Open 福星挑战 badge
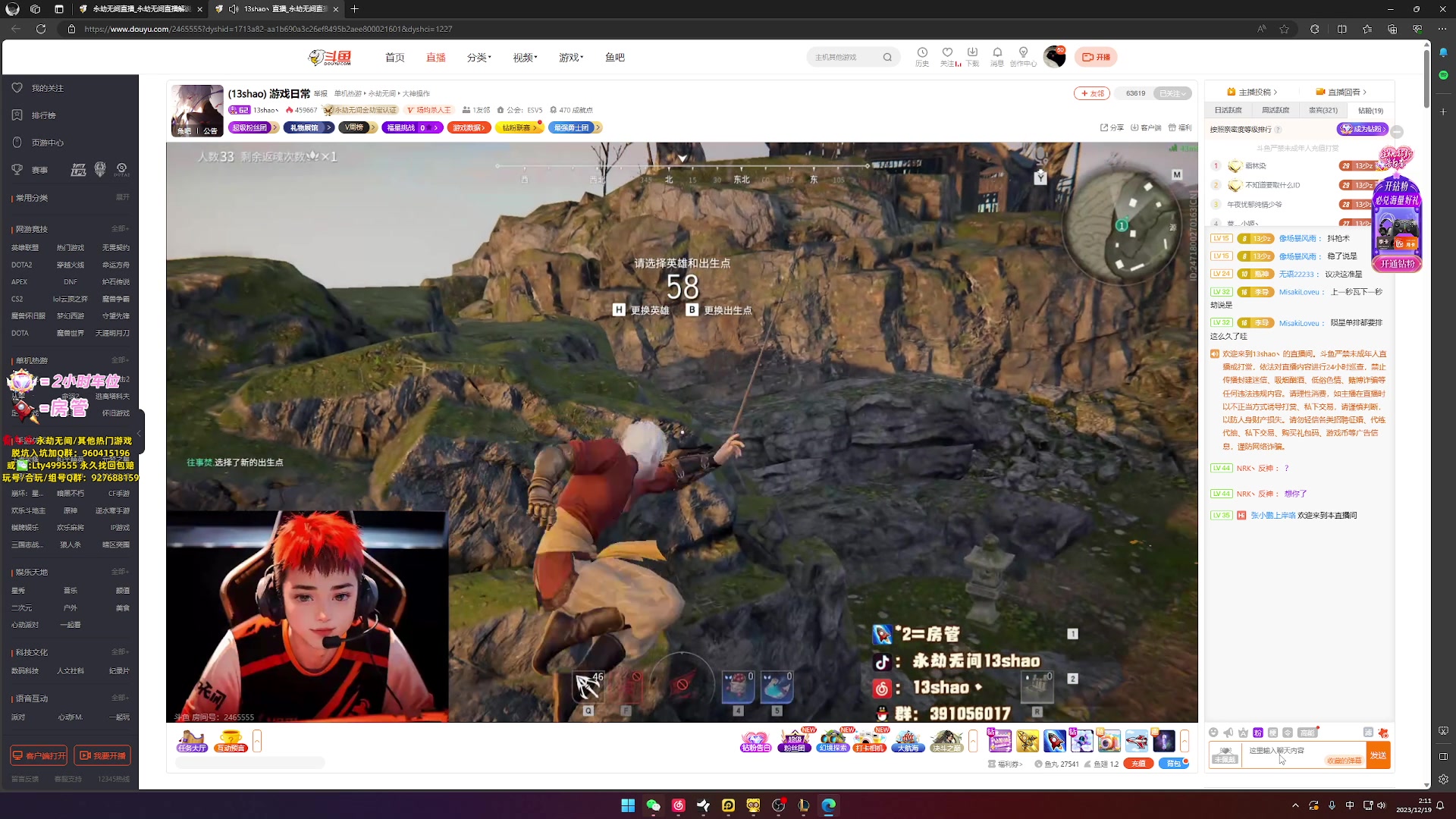This screenshot has height=819, width=1456. [x=412, y=127]
